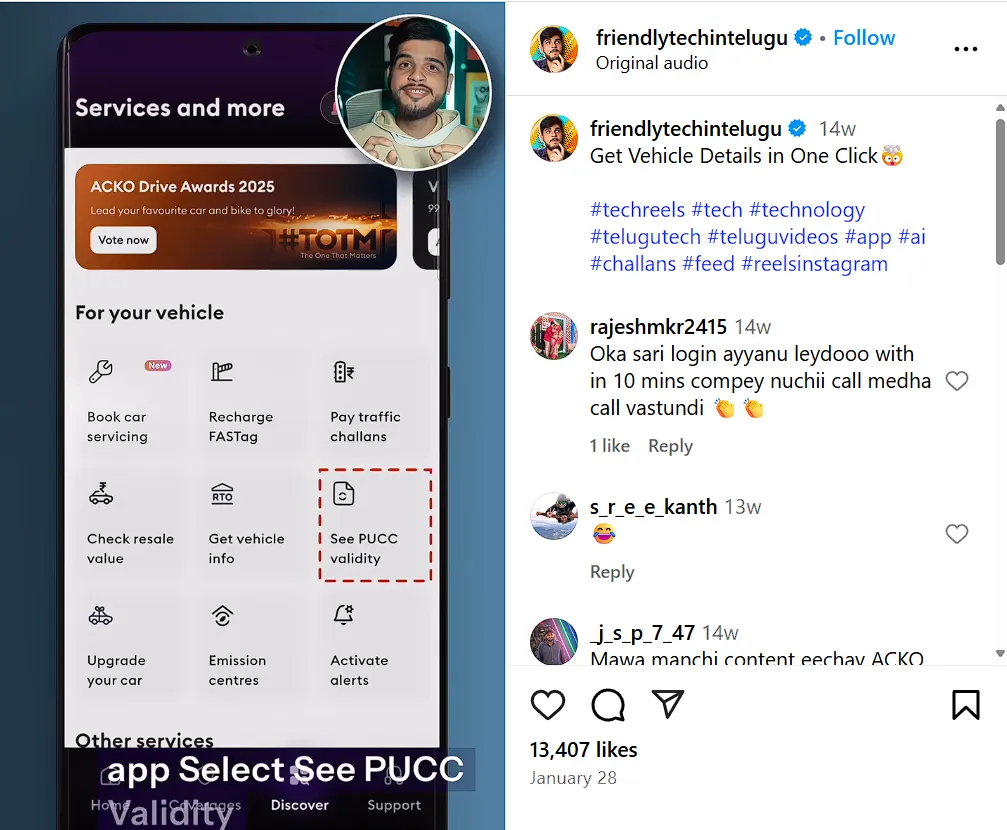The image size is (1007, 830).
Task: View the 13,407 likes list
Action: 583,750
